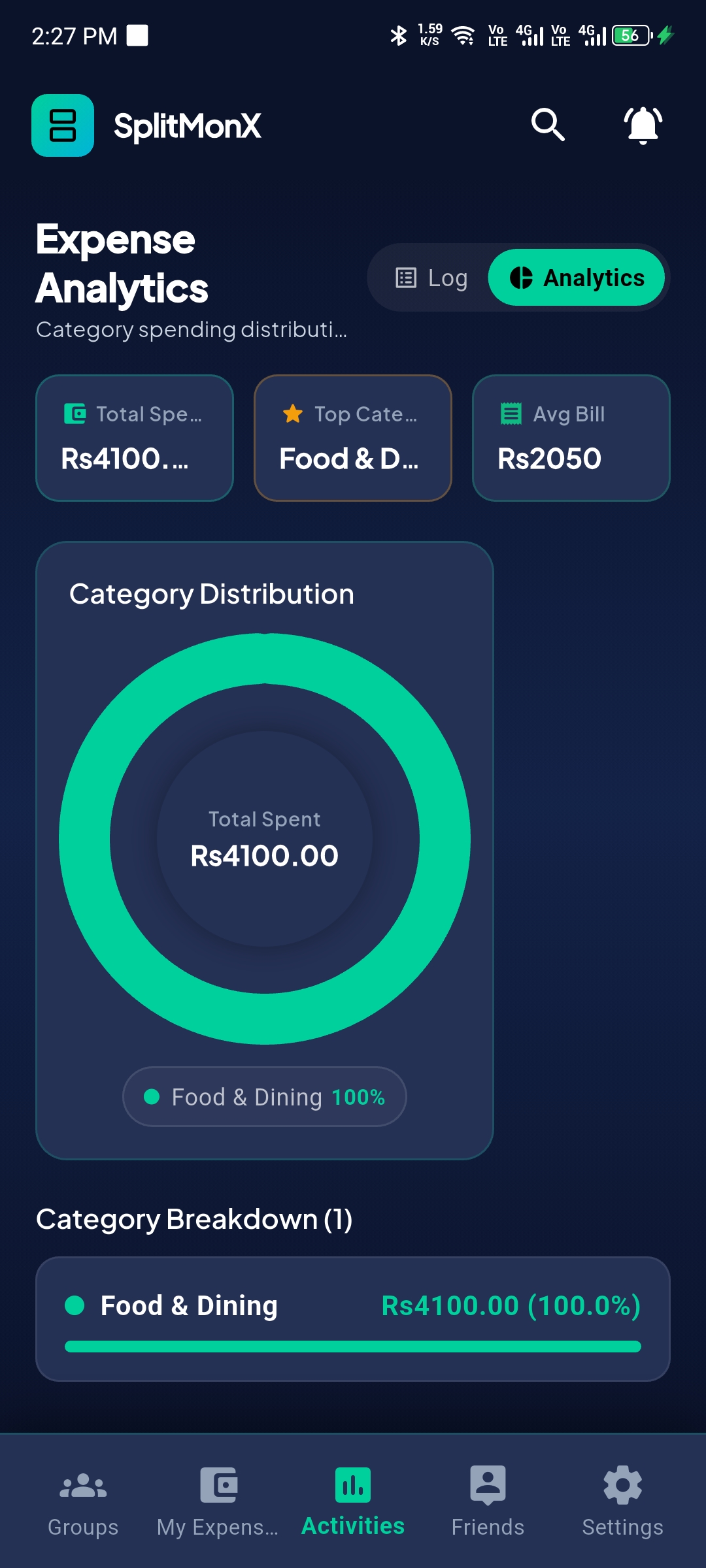
Task: Tap the notification bell icon
Action: (x=643, y=125)
